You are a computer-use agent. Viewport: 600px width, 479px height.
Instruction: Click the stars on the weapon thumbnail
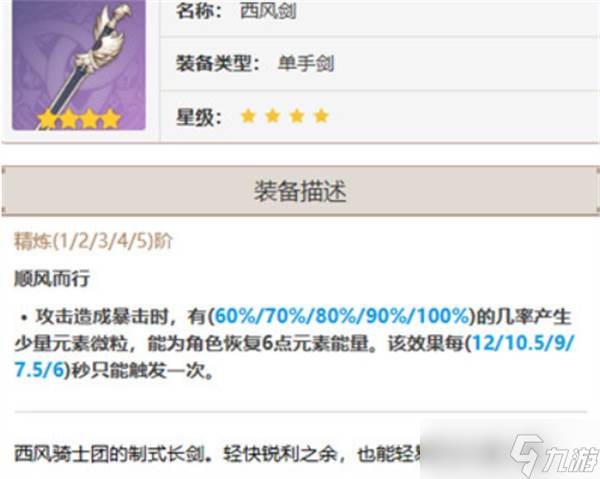coord(79,119)
